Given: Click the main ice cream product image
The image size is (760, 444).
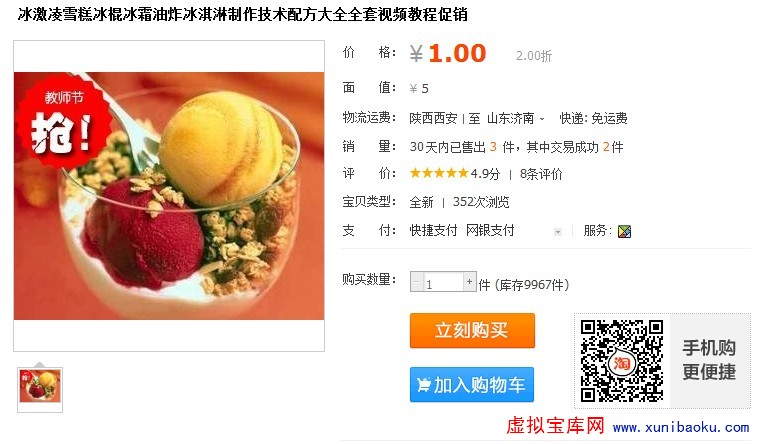Looking at the screenshot, I should (169, 196).
